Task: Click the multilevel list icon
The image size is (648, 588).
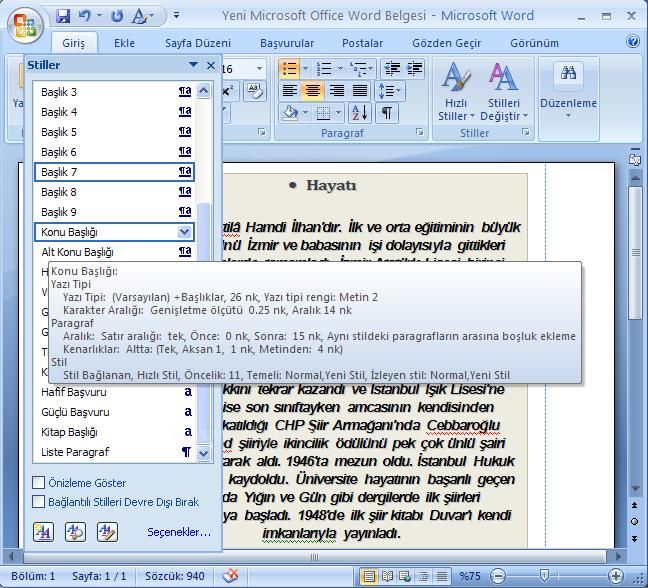Action: coord(358,69)
